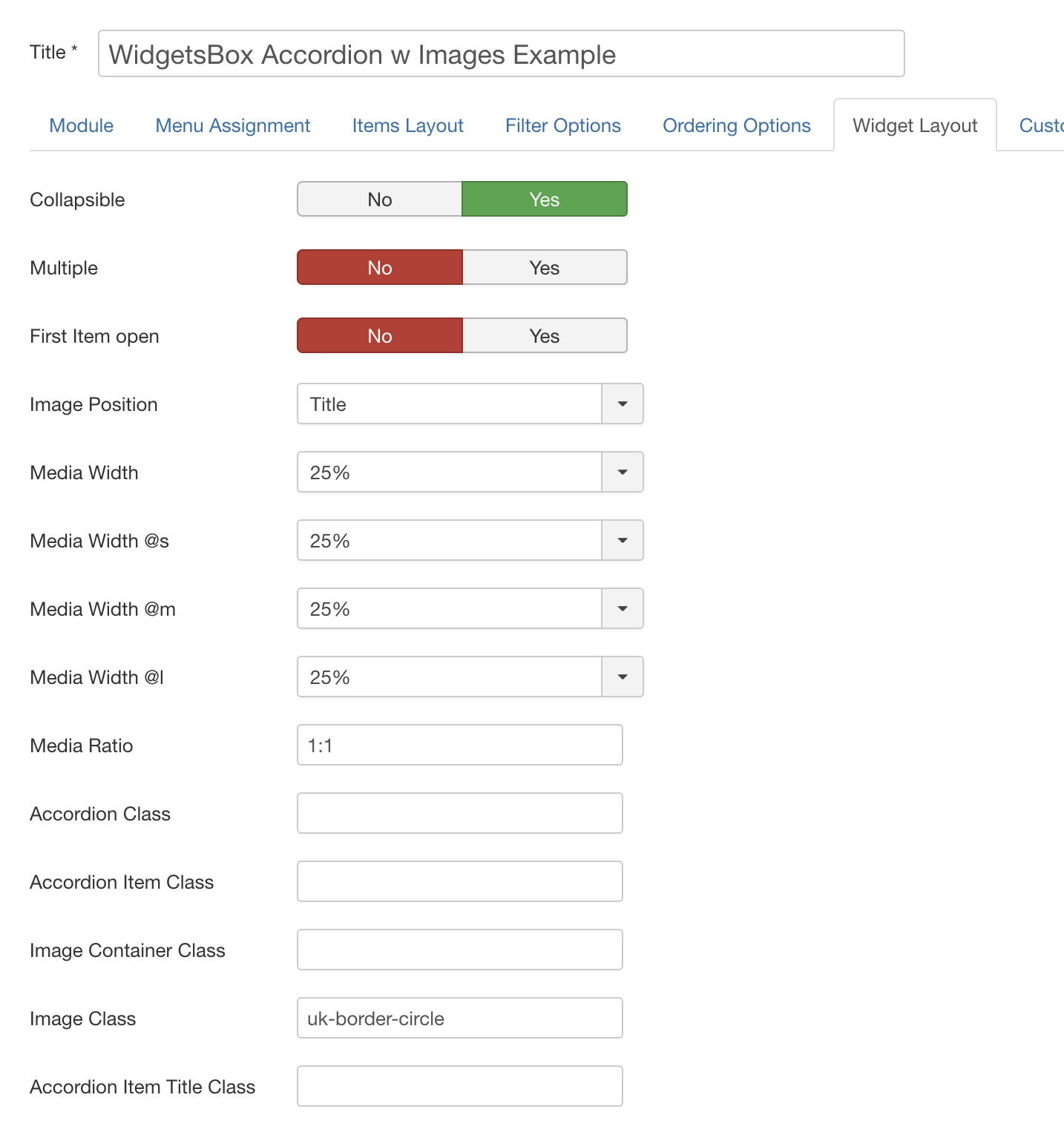Expand the Media Width dropdown
Image resolution: width=1064 pixels, height=1135 pixels.
point(623,472)
